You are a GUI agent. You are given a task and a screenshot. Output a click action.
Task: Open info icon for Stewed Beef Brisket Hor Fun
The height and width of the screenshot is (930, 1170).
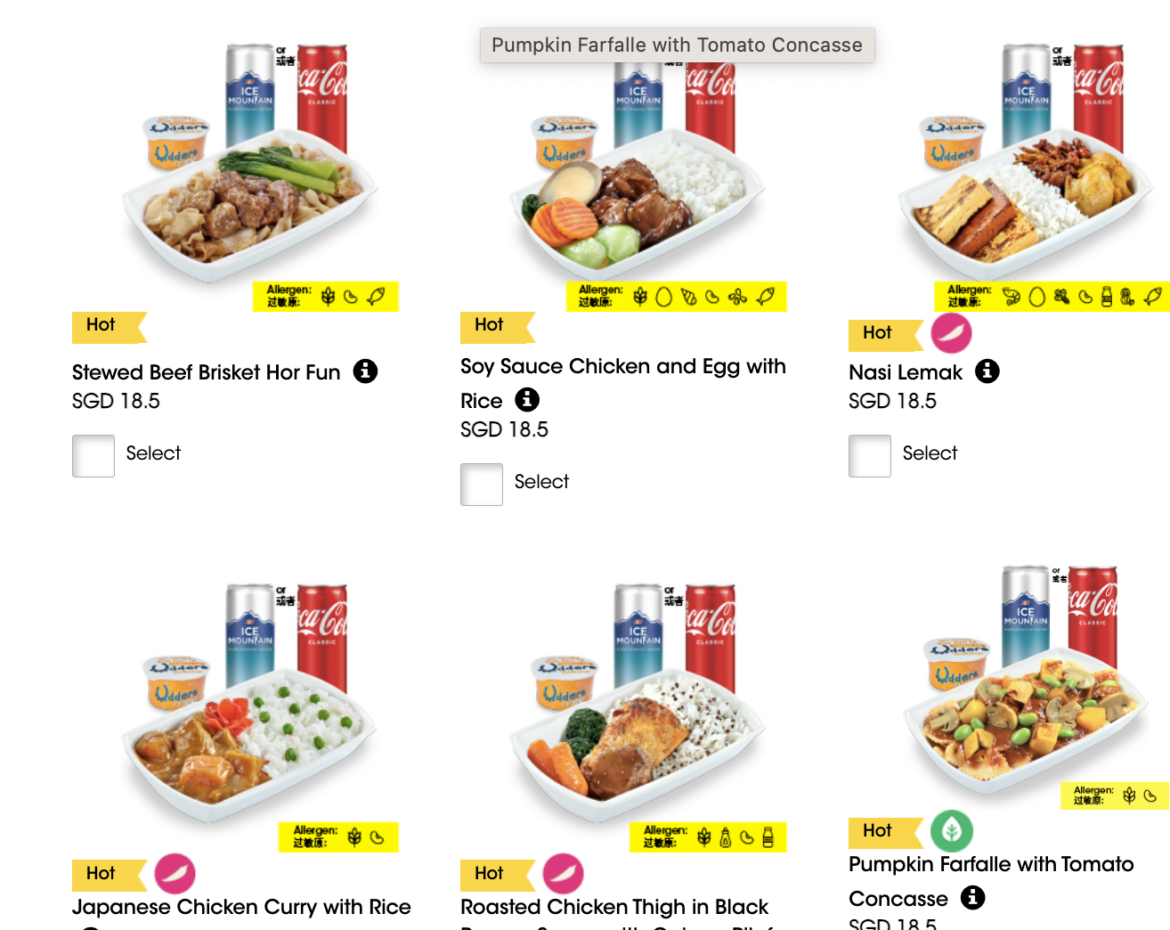pos(366,372)
